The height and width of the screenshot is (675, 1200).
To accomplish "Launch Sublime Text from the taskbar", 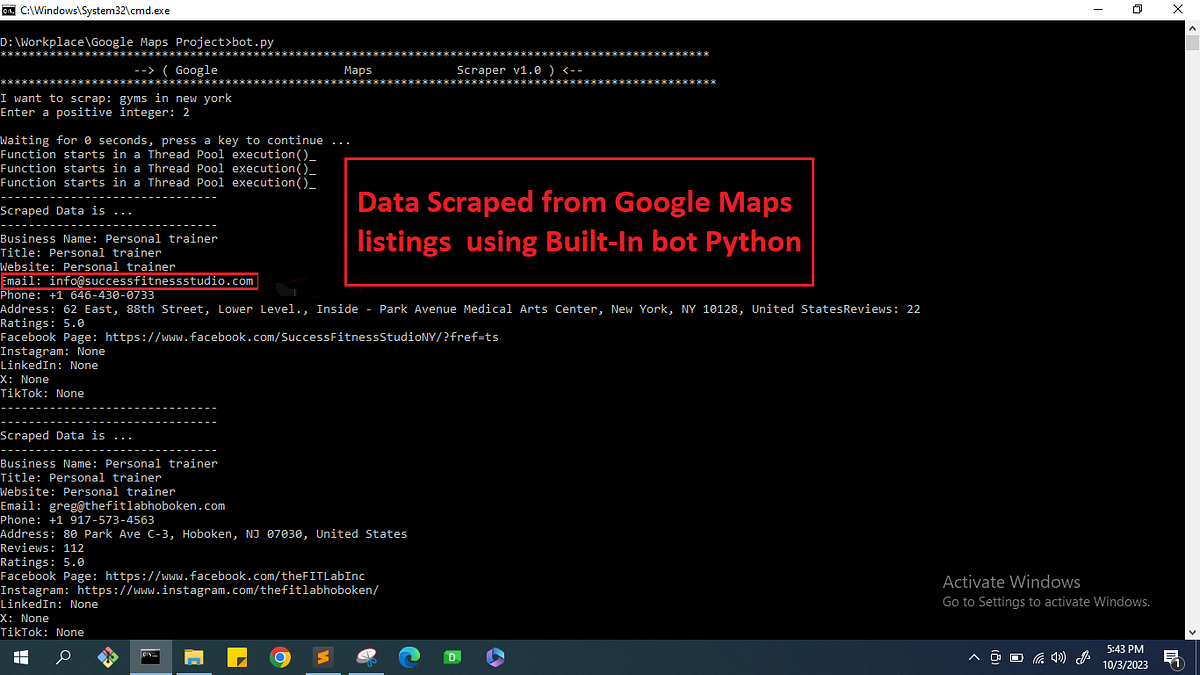I will tap(323, 657).
